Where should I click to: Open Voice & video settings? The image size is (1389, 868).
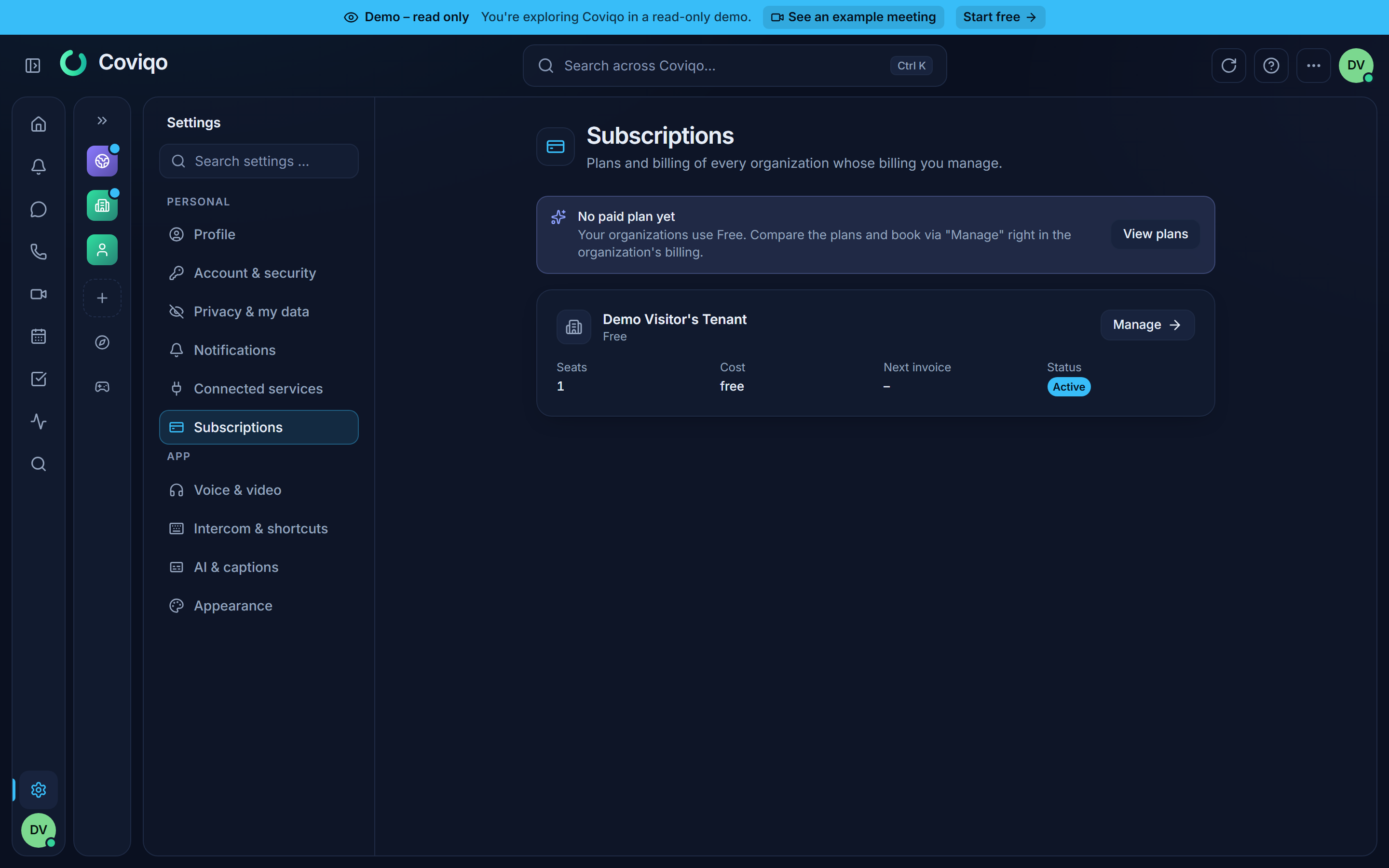(x=259, y=489)
